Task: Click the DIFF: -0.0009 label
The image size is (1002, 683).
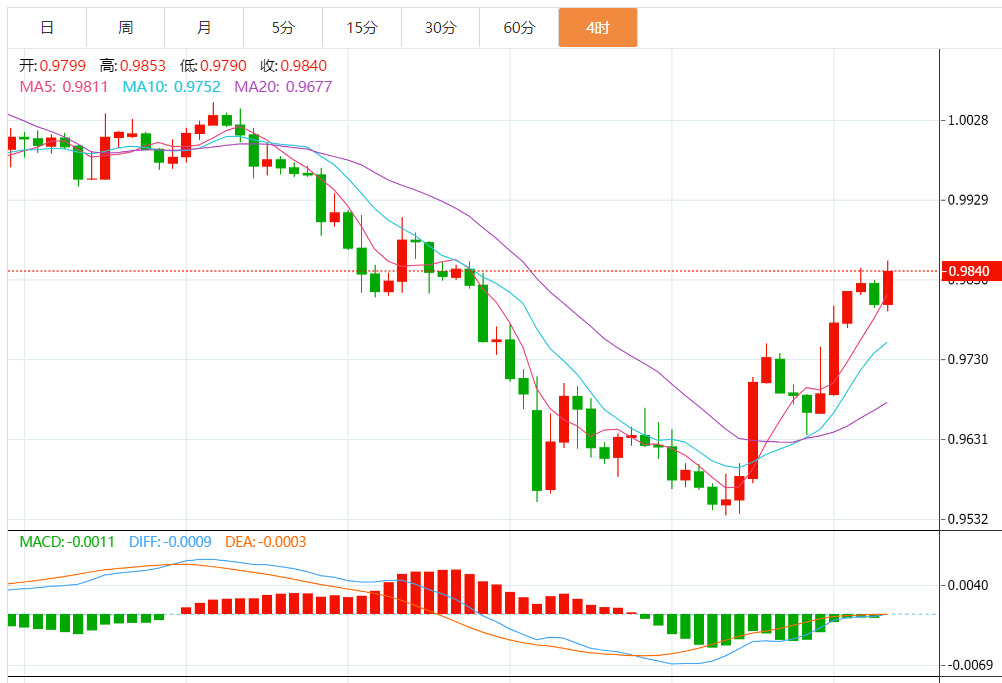Action: coord(170,542)
